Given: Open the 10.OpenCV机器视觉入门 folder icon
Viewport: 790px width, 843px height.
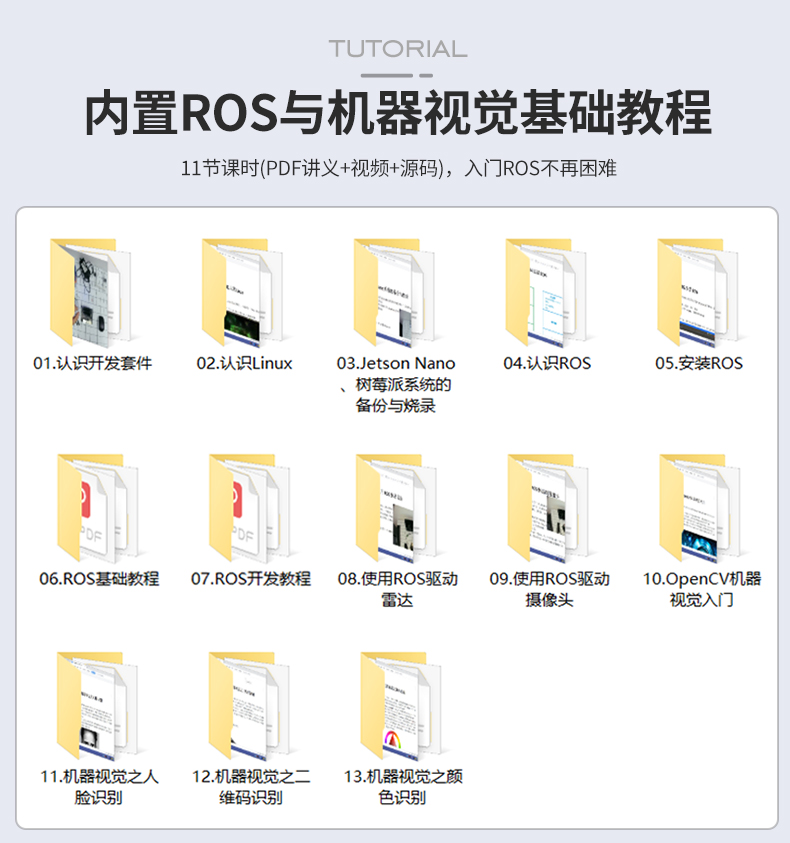Looking at the screenshot, I should [701, 509].
